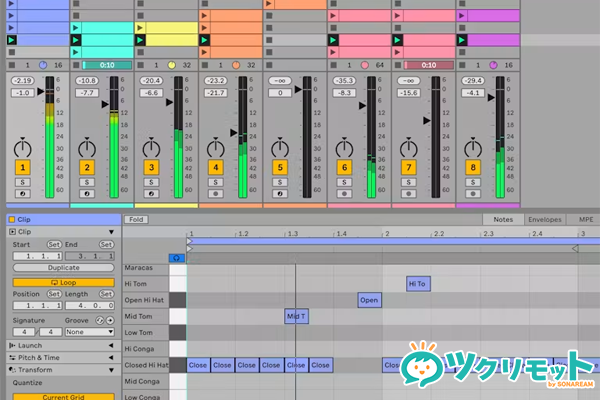Click the Fold button

coord(136,219)
